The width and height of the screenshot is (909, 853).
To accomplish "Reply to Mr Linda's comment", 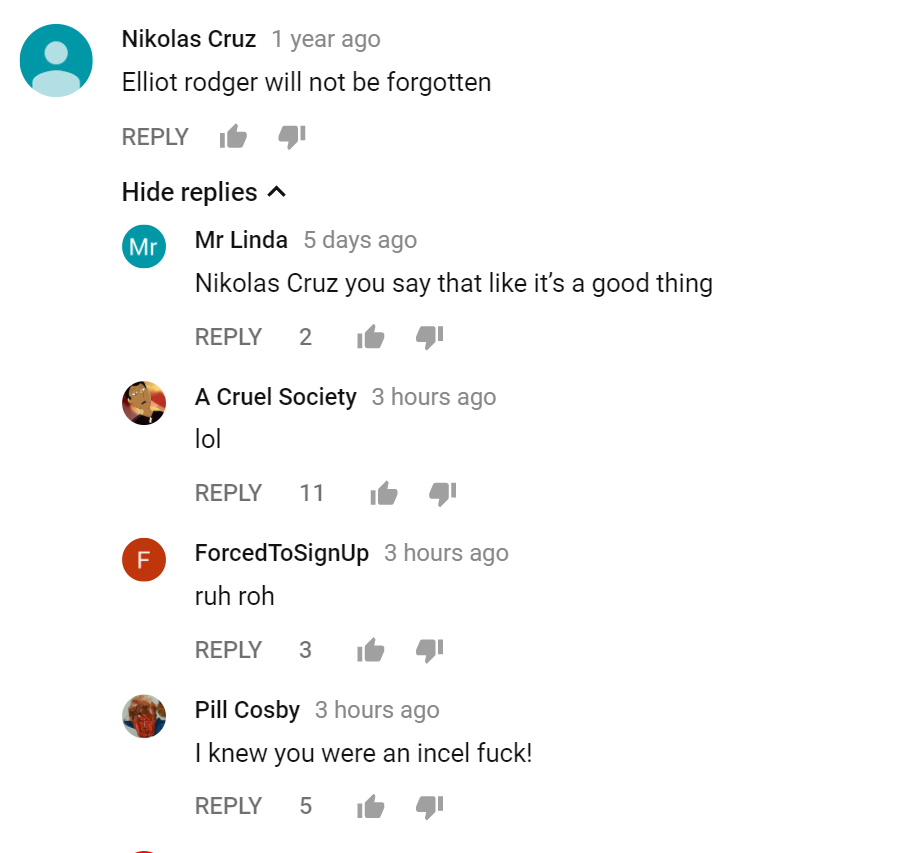I will (228, 337).
